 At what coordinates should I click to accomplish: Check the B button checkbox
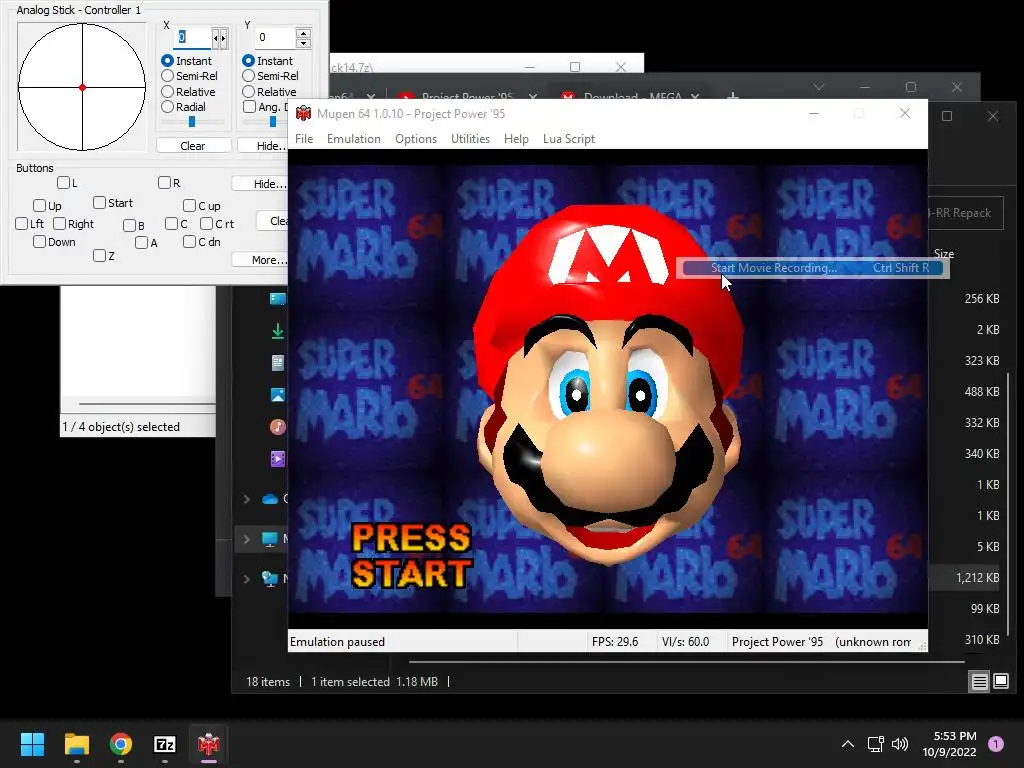click(129, 225)
